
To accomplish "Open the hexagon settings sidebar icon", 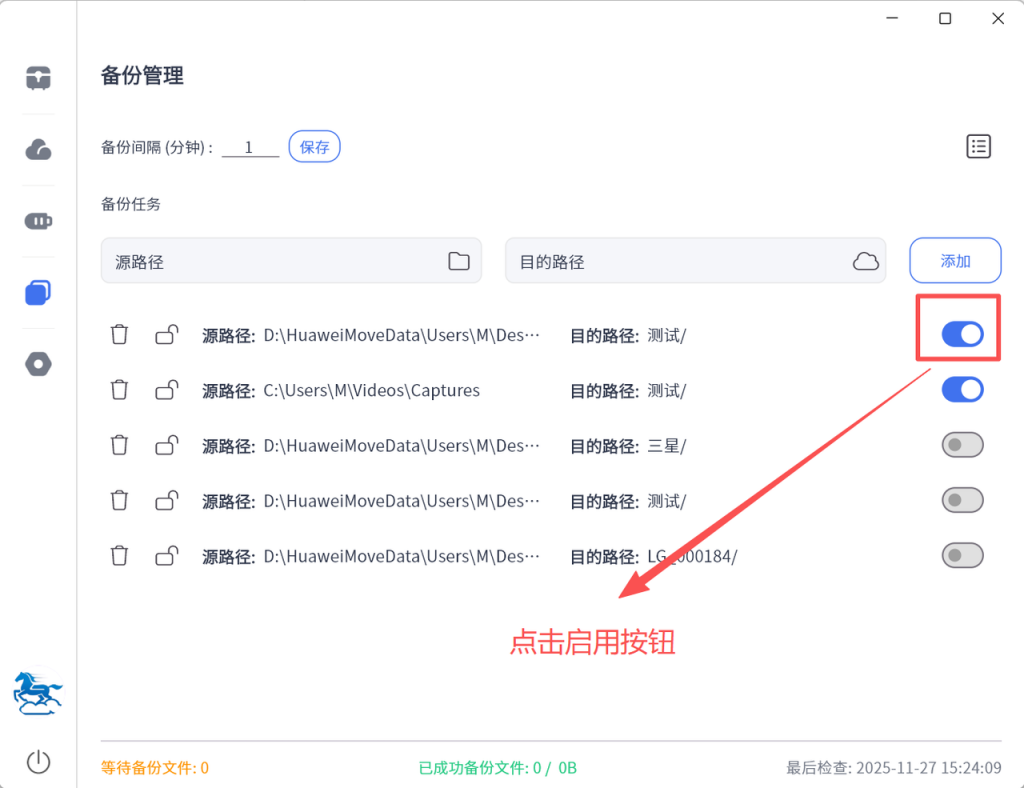I will [x=38, y=364].
